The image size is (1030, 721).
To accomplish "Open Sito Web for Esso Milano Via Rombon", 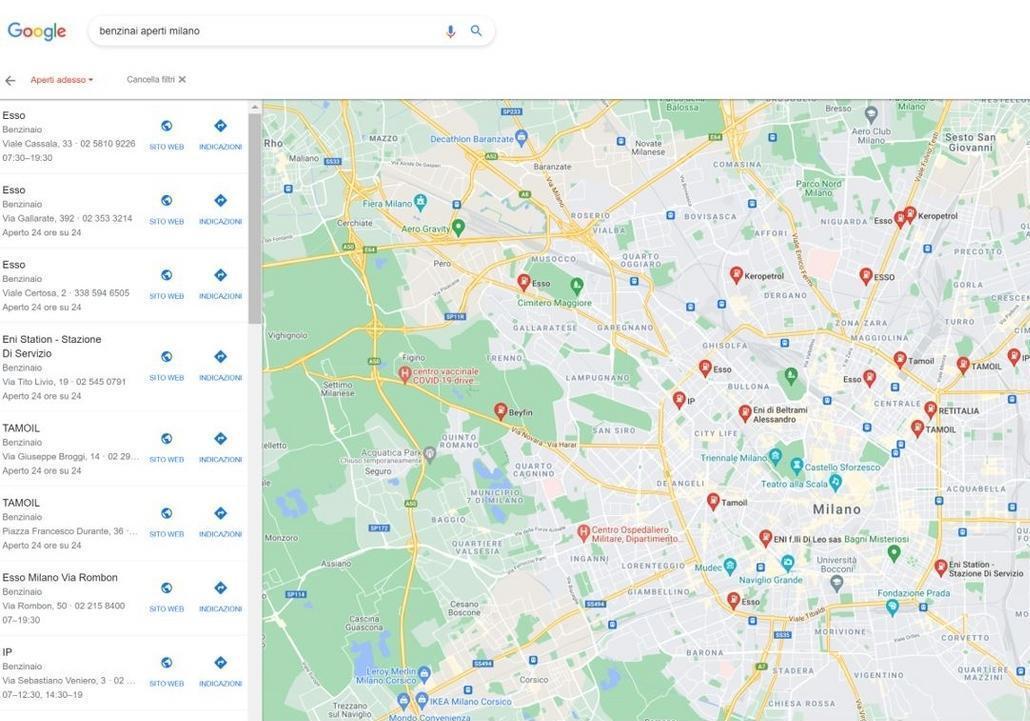I will coord(167,598).
